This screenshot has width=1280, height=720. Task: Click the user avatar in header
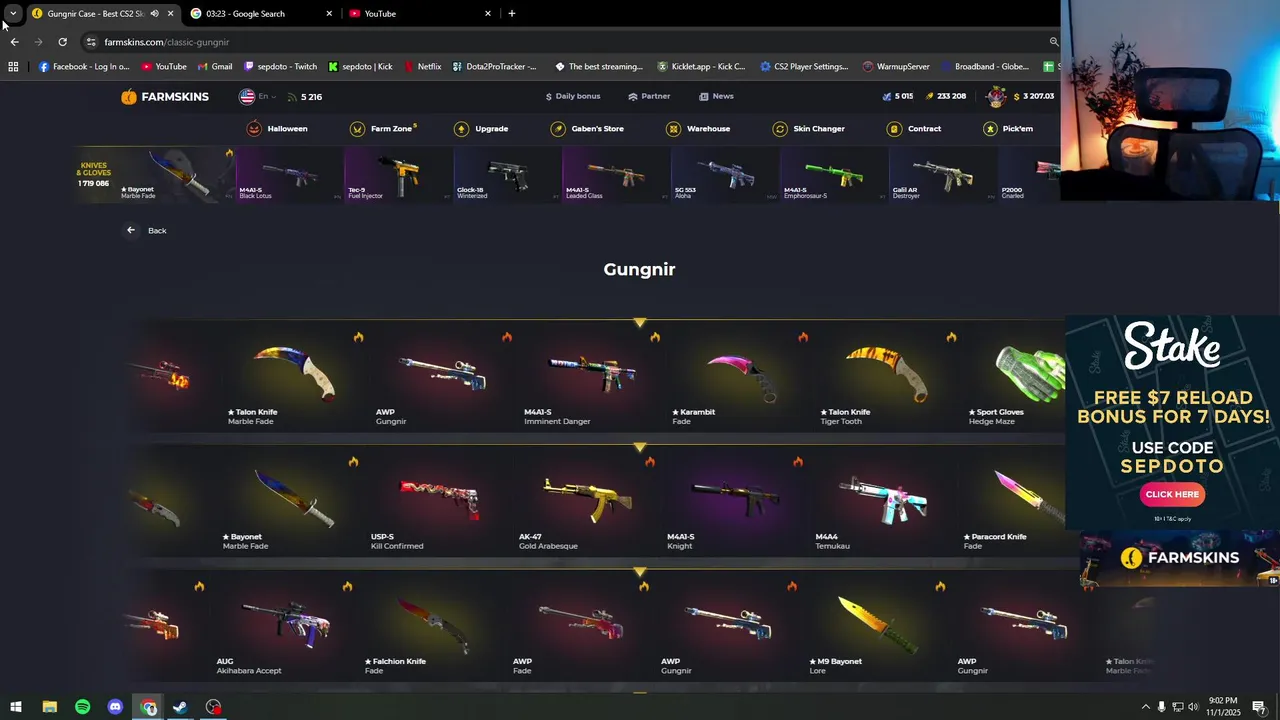tap(996, 97)
